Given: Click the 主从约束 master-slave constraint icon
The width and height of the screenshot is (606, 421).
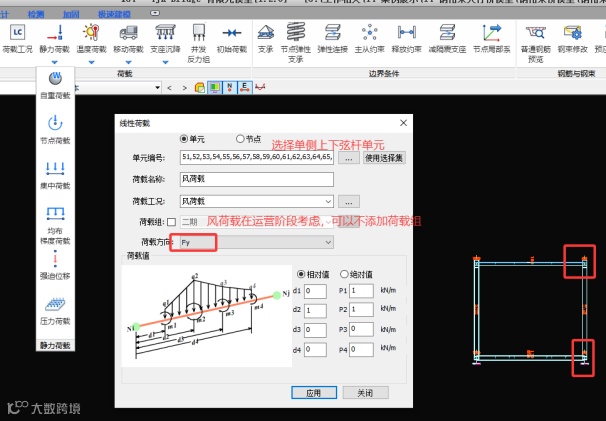Looking at the screenshot, I should coord(369,32).
